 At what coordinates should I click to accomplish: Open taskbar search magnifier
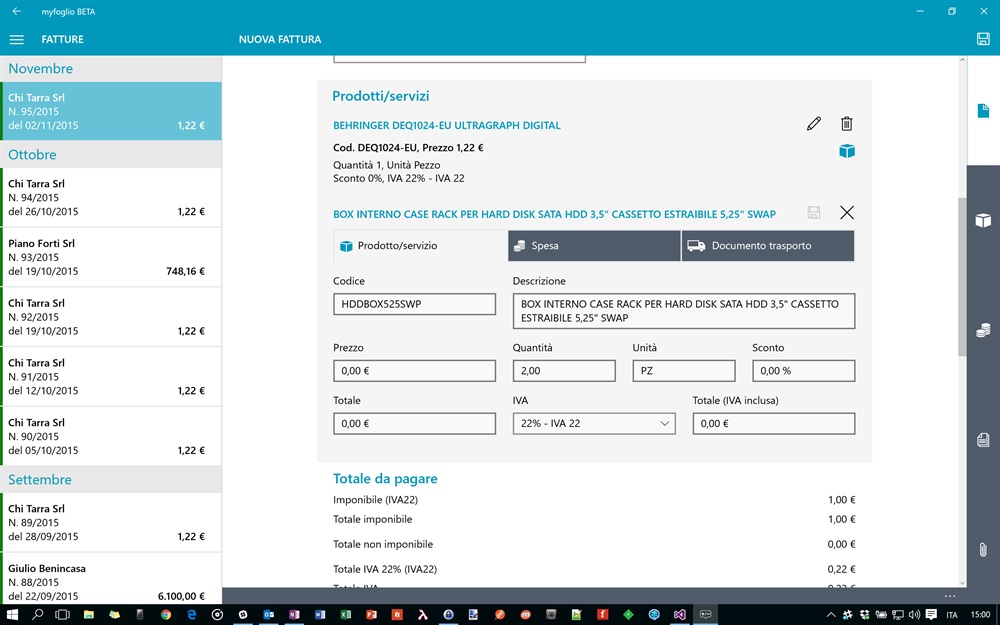tap(38, 615)
